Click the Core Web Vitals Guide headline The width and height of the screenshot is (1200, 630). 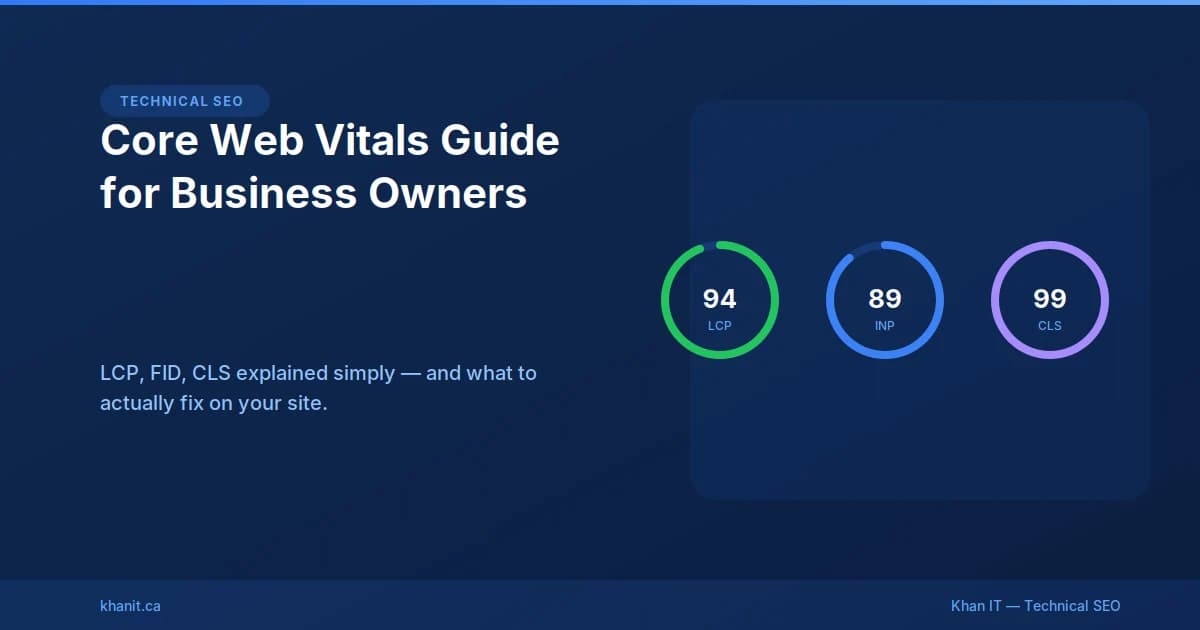(330, 167)
